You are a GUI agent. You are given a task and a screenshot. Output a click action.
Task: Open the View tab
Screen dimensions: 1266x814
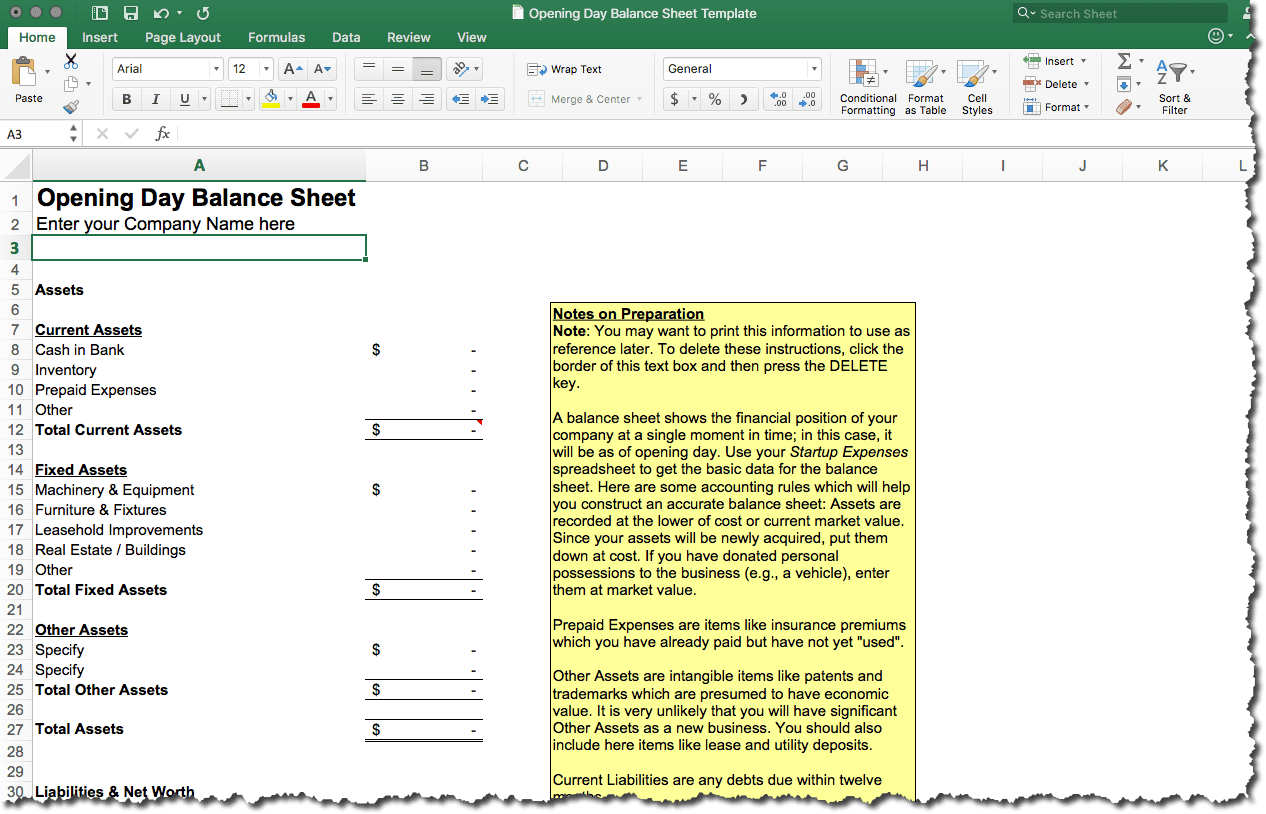472,37
